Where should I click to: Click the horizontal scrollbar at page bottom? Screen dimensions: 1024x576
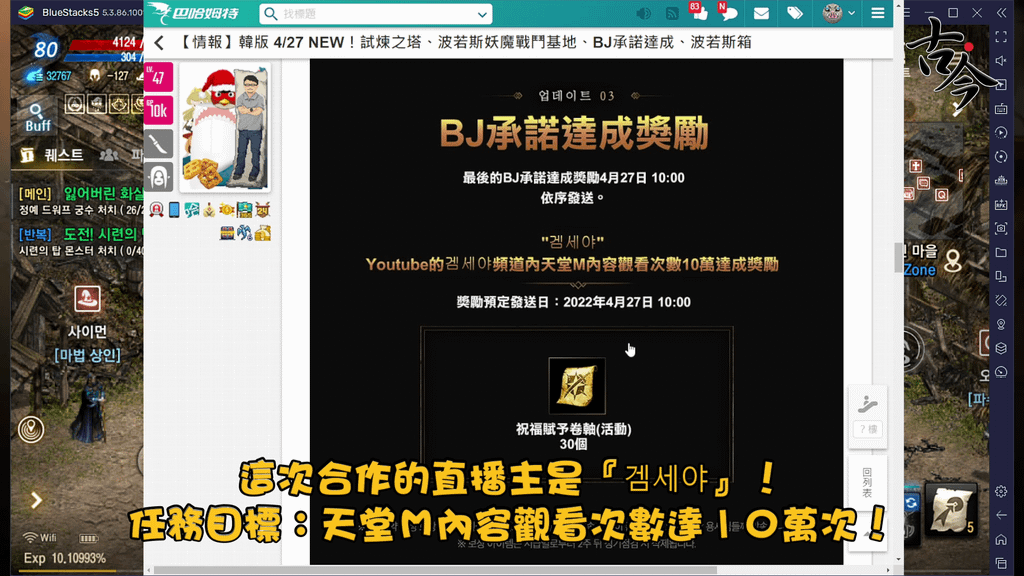436,570
